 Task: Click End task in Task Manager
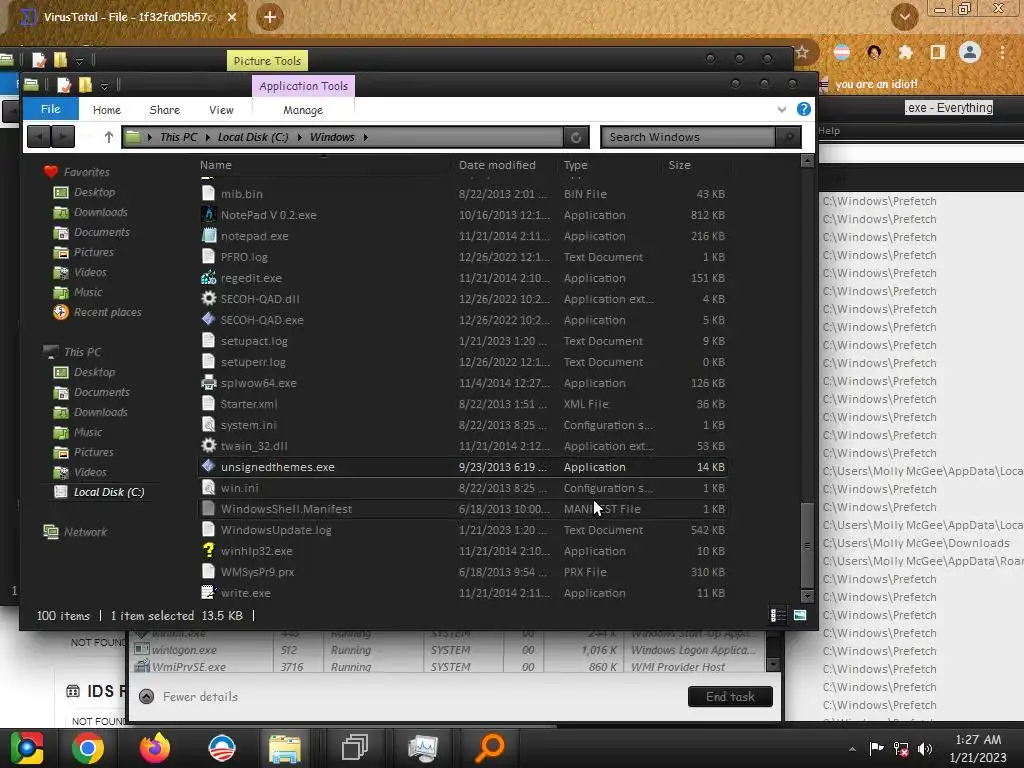click(x=730, y=696)
